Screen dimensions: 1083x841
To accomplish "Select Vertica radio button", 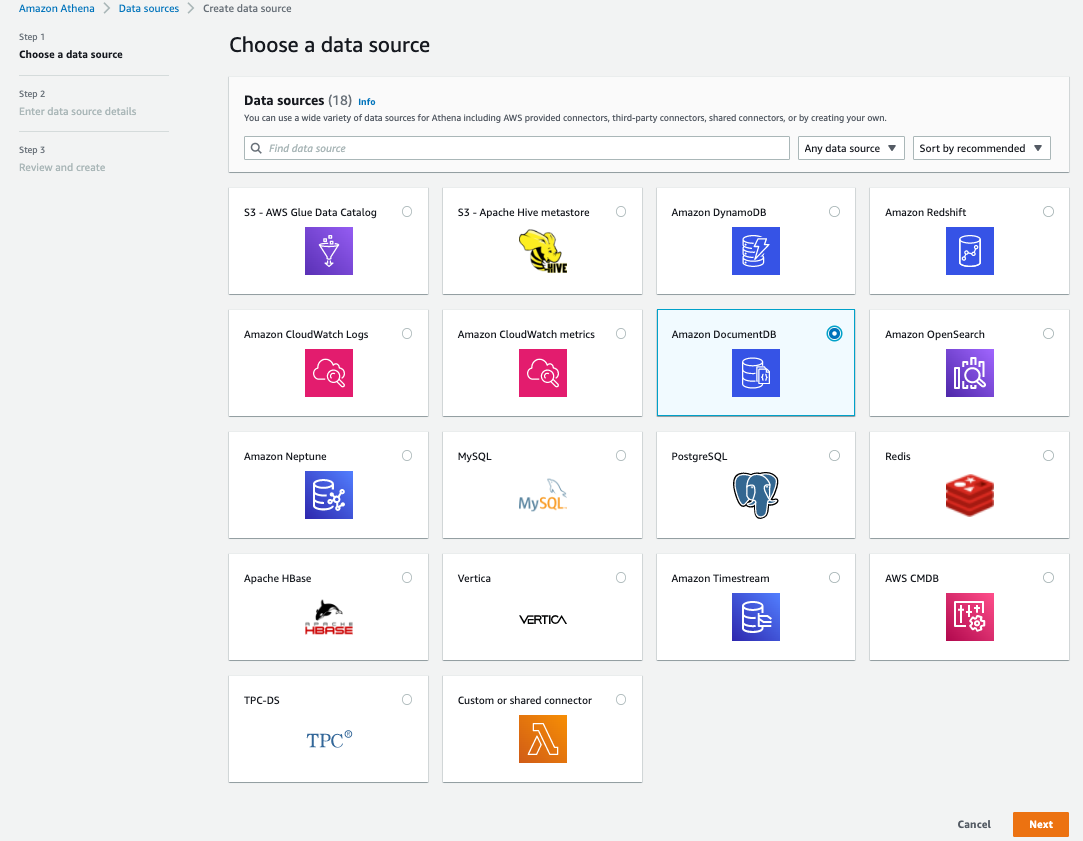I will pyautogui.click(x=621, y=577).
